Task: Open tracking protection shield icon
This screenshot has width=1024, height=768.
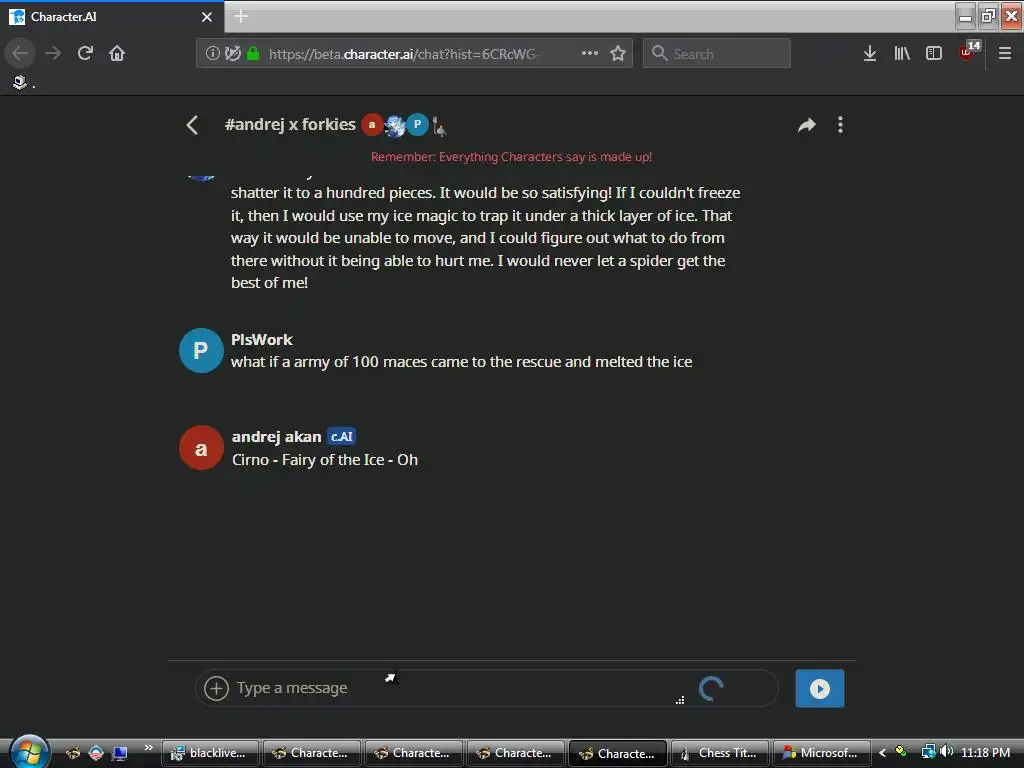Action: pyautogui.click(x=233, y=53)
